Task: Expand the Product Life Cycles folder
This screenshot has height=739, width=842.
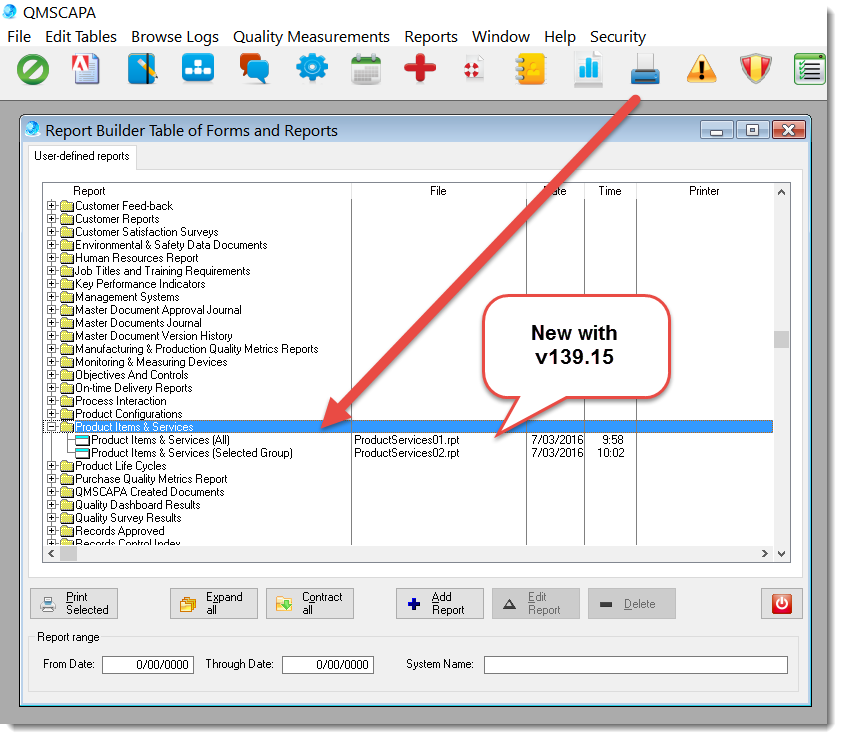Action: pos(53,466)
